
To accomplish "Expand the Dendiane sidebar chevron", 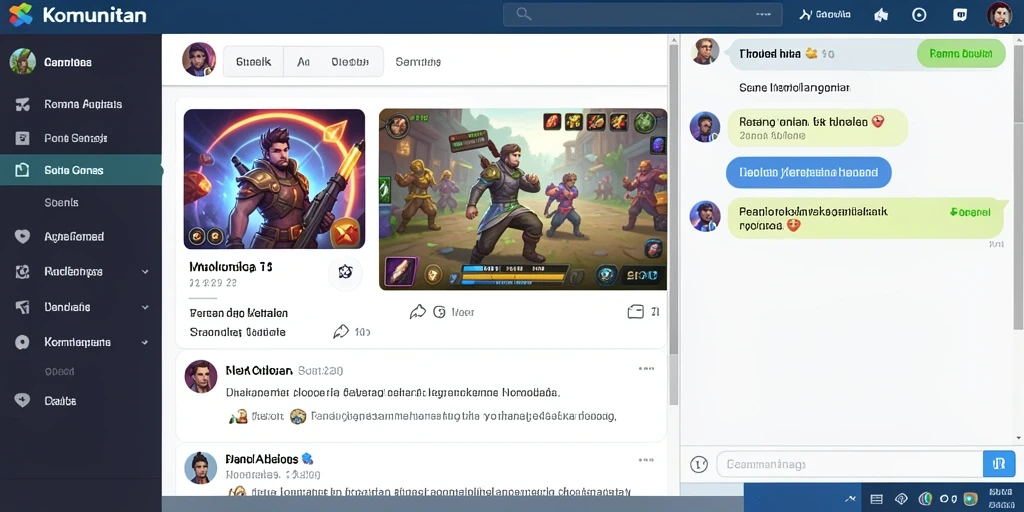I will point(145,307).
